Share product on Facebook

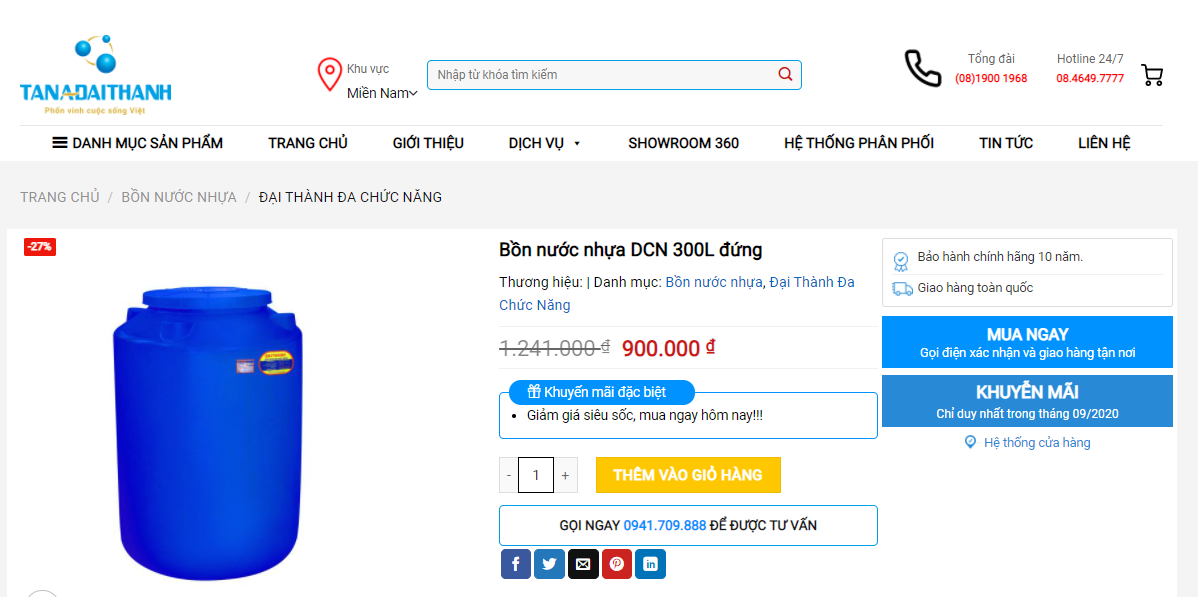516,564
